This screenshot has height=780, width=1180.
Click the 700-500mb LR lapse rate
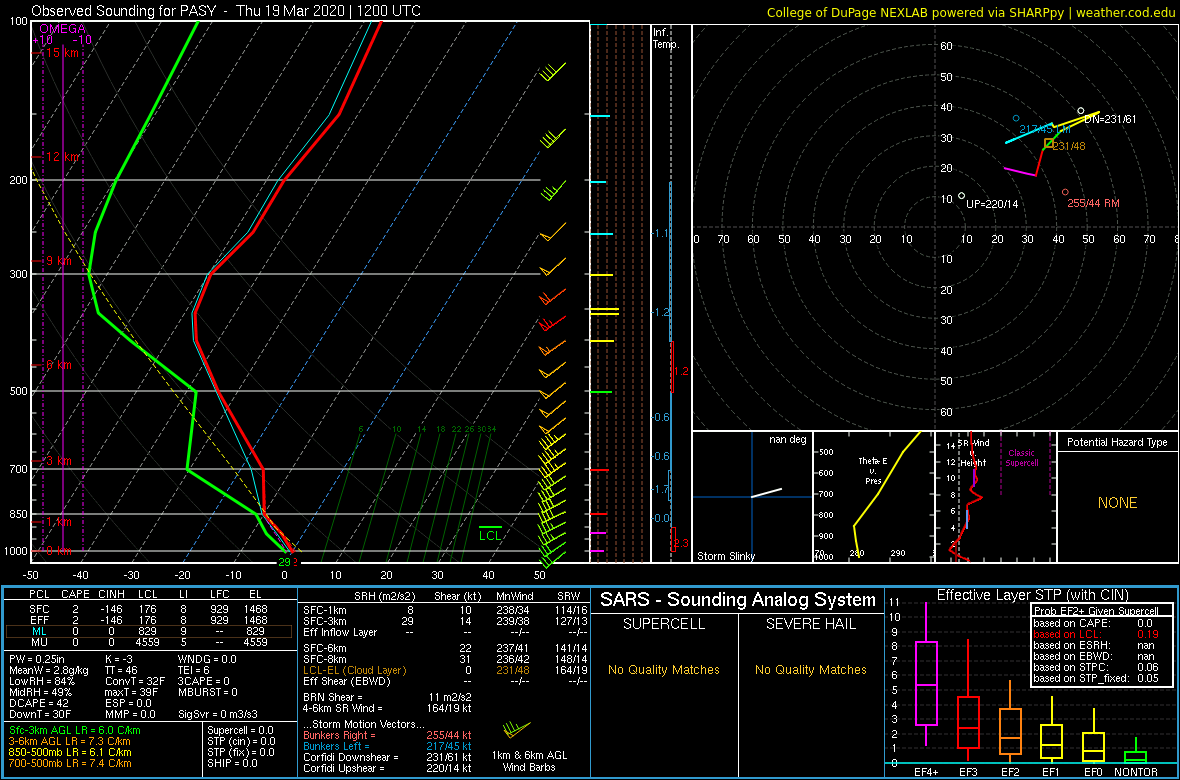[70, 762]
